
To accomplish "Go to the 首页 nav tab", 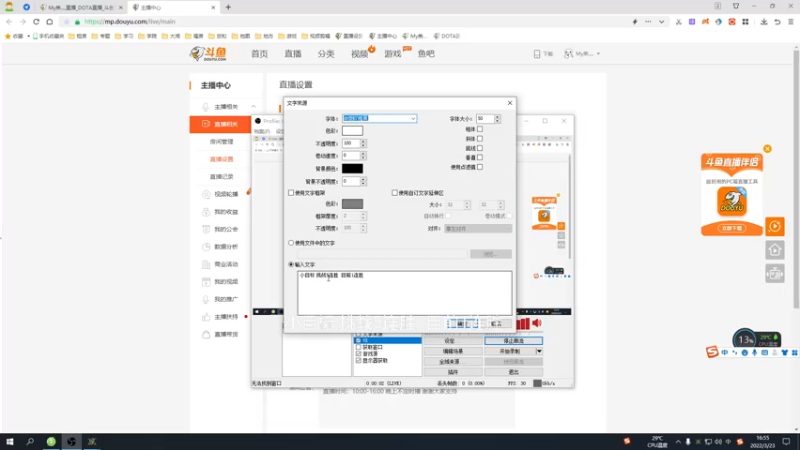I will pyautogui.click(x=259, y=54).
